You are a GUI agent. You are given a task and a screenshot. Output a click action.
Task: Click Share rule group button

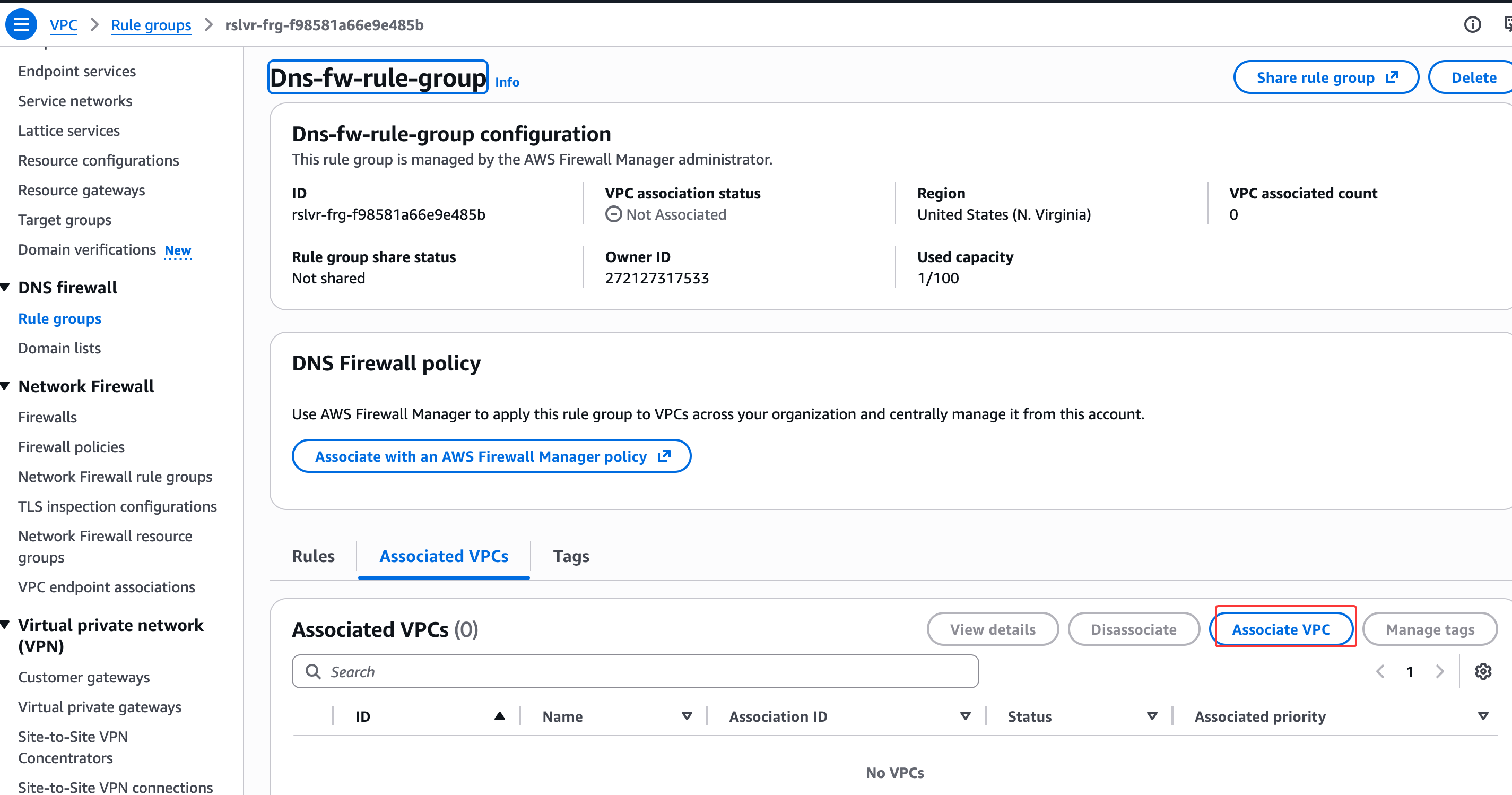(x=1326, y=77)
